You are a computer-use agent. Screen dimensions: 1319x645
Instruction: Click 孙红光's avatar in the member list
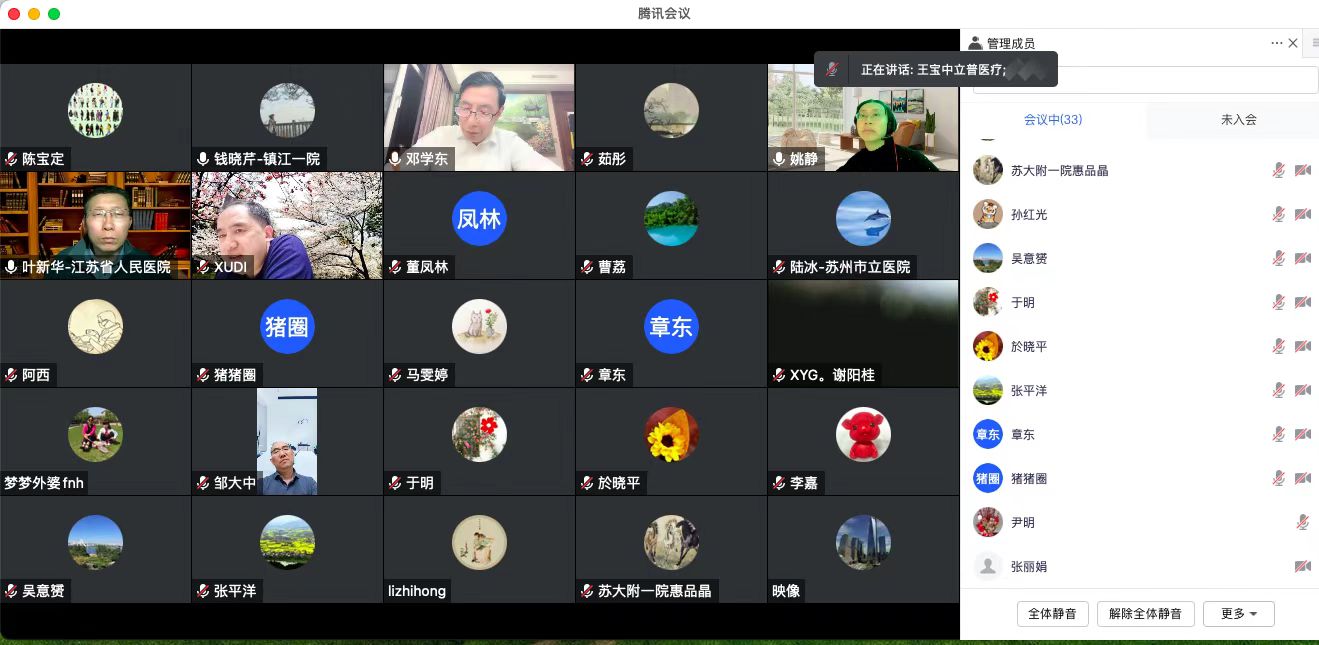pyautogui.click(x=988, y=214)
